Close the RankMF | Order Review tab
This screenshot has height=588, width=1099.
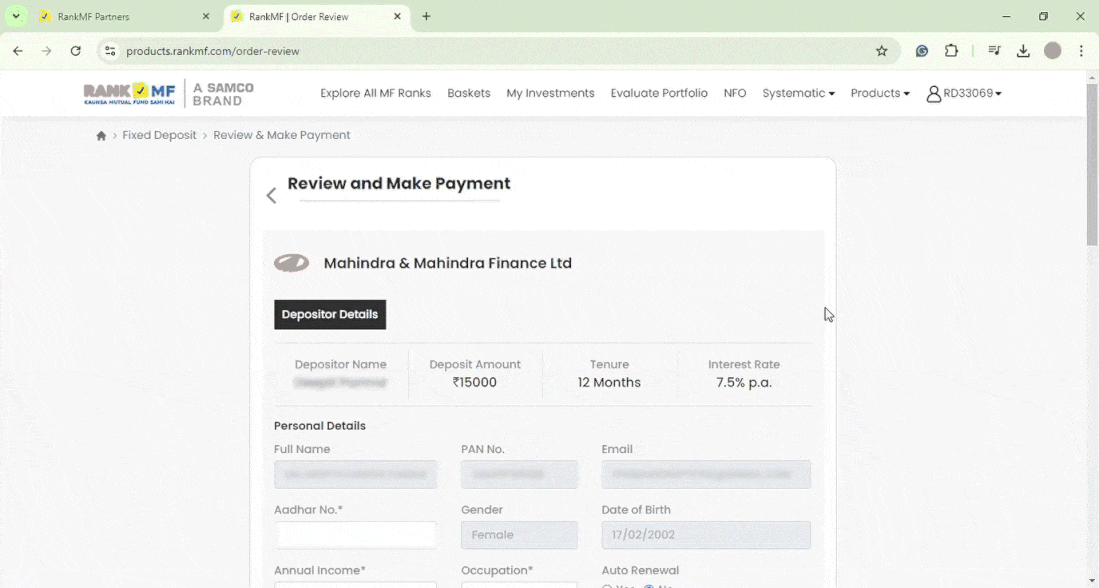397,17
